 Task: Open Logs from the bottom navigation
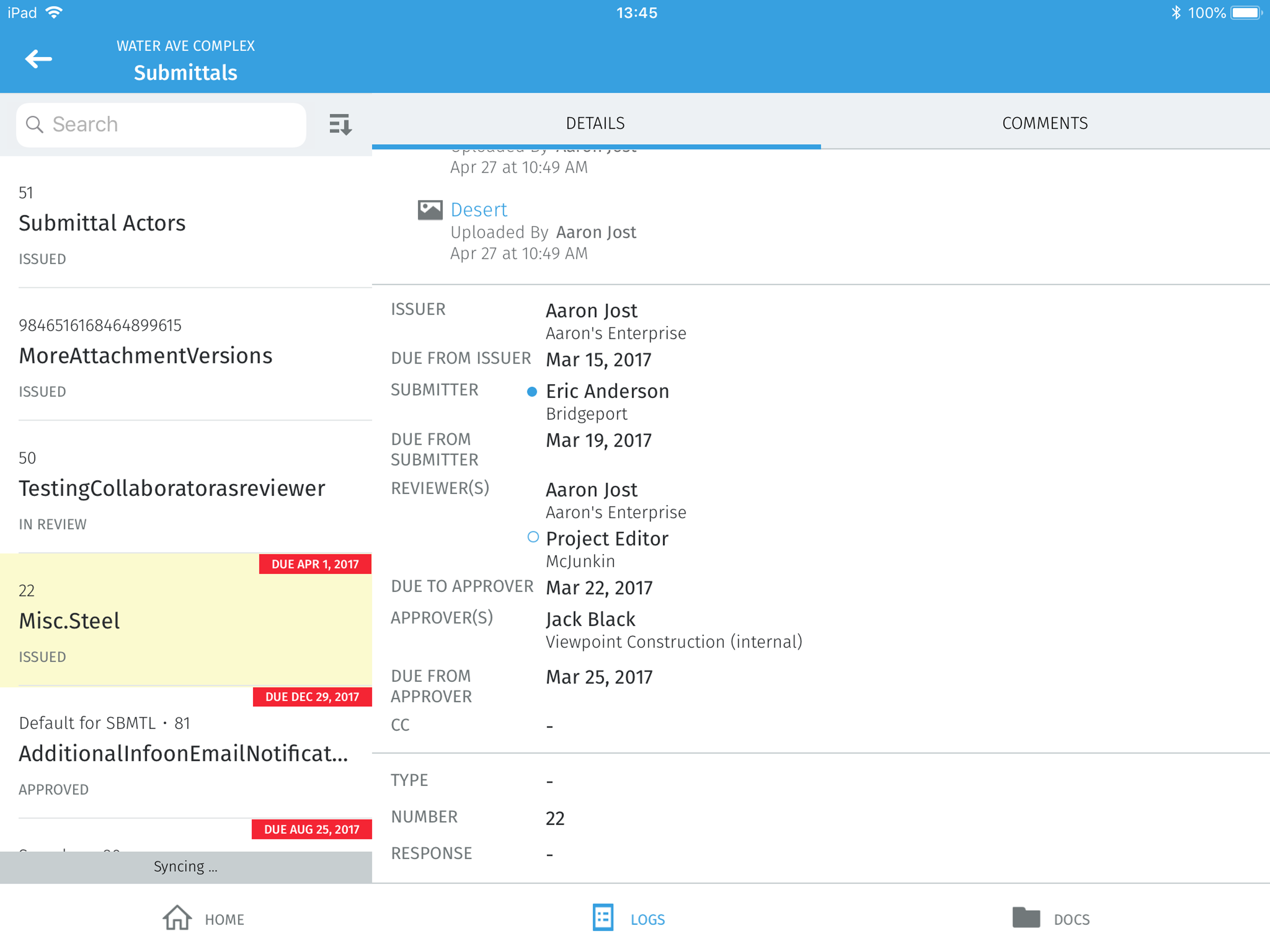point(628,919)
